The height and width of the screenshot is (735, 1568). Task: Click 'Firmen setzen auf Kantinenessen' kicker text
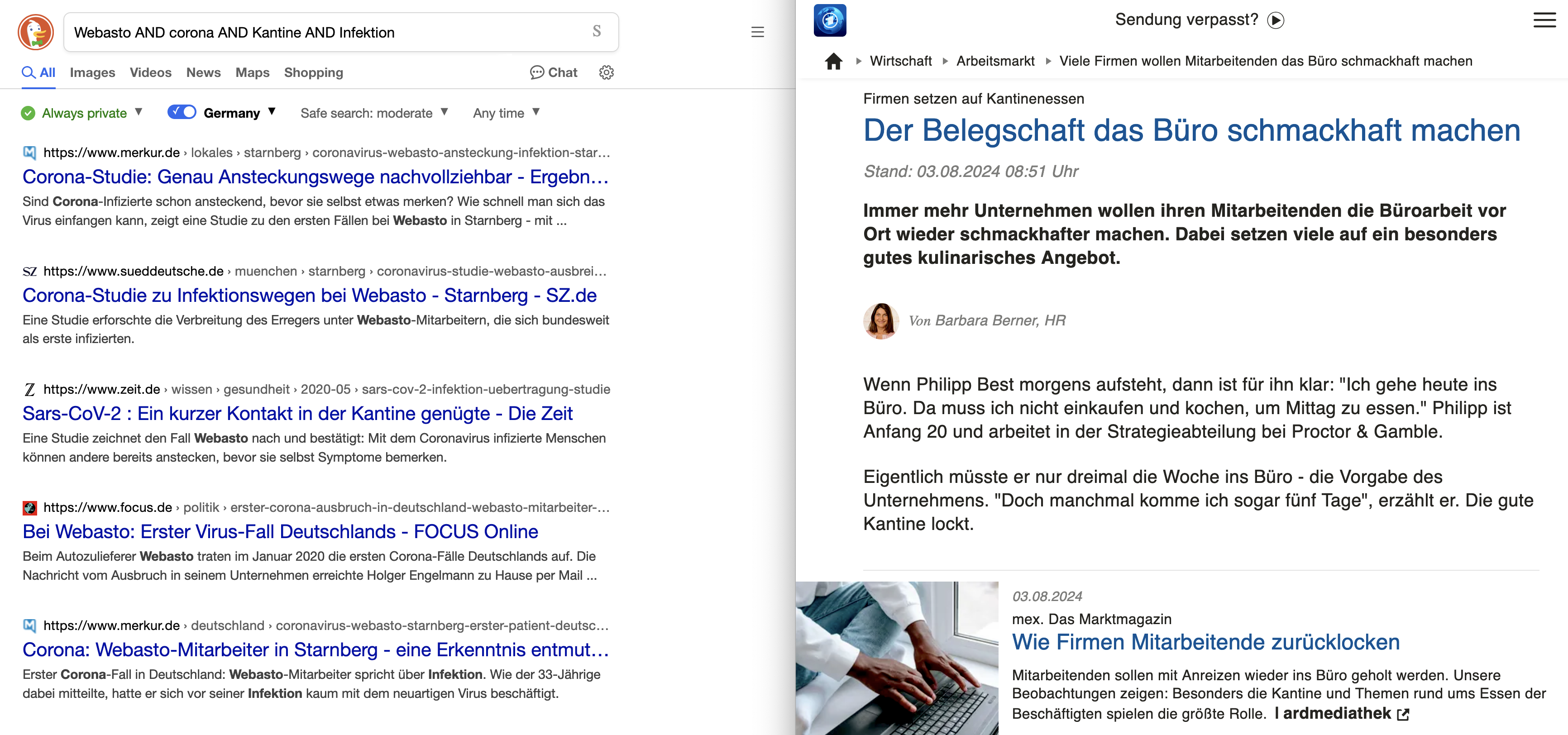point(973,99)
